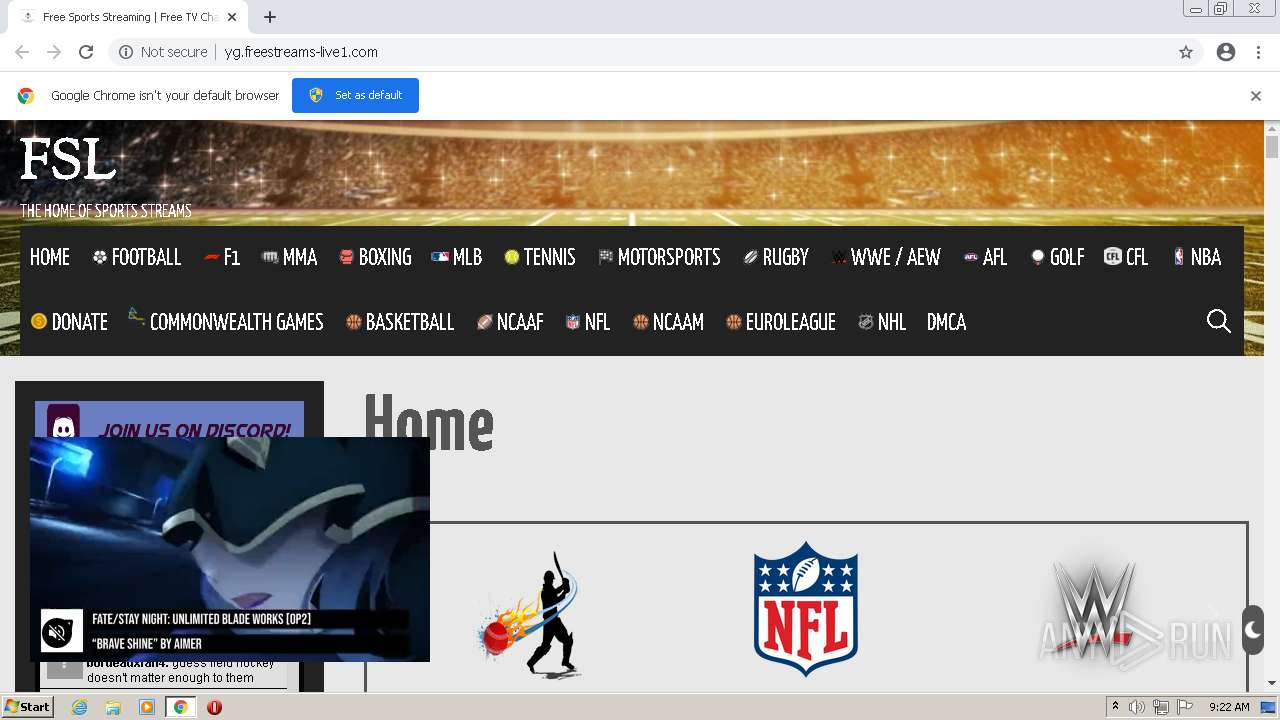Open the volume tray icon
The image size is (1280, 720).
click(x=1137, y=707)
